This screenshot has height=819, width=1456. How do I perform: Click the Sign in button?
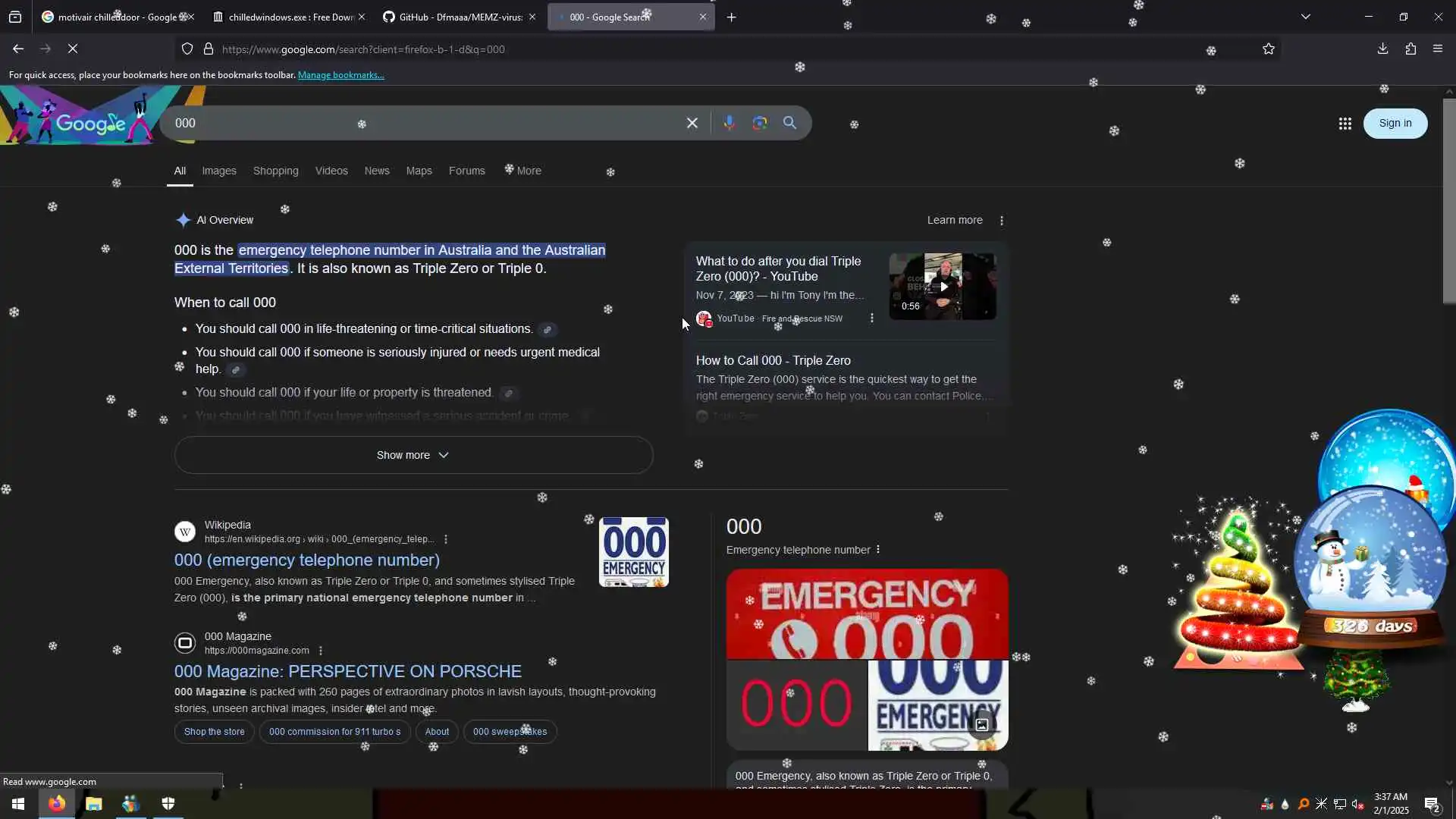1395,124
